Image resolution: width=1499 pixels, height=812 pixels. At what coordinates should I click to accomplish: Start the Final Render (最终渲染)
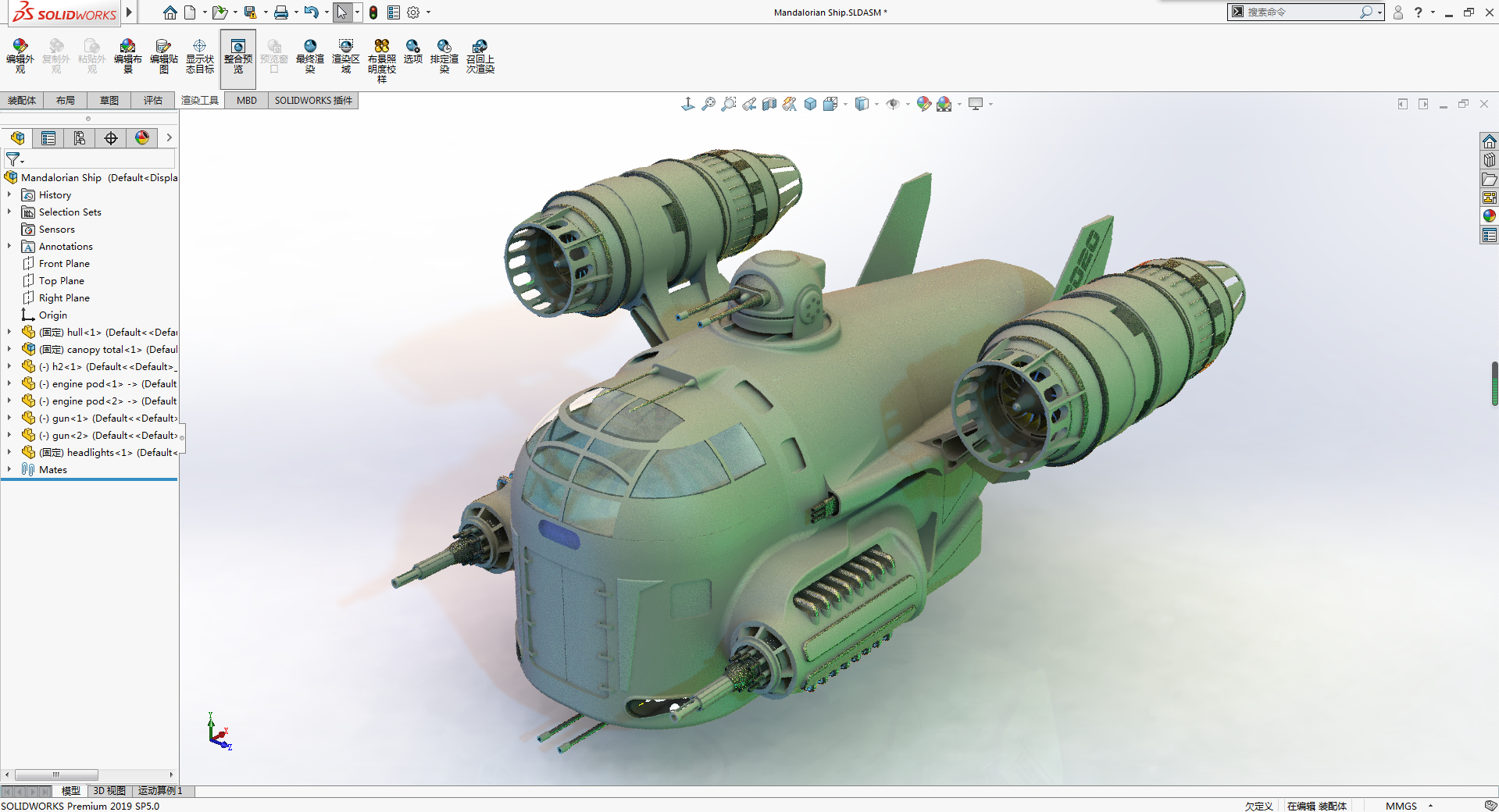click(x=310, y=56)
